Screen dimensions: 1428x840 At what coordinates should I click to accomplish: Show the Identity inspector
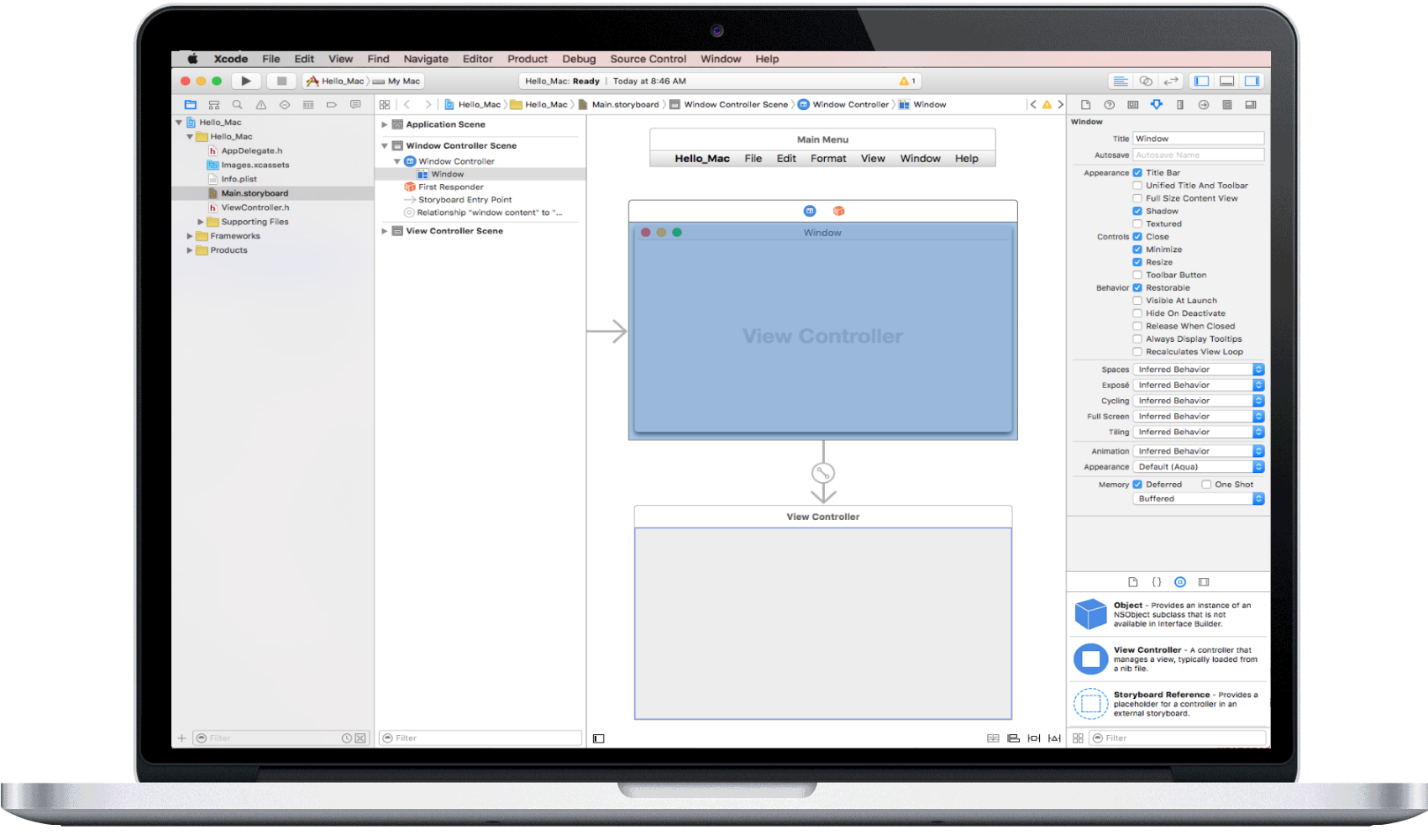point(1133,105)
